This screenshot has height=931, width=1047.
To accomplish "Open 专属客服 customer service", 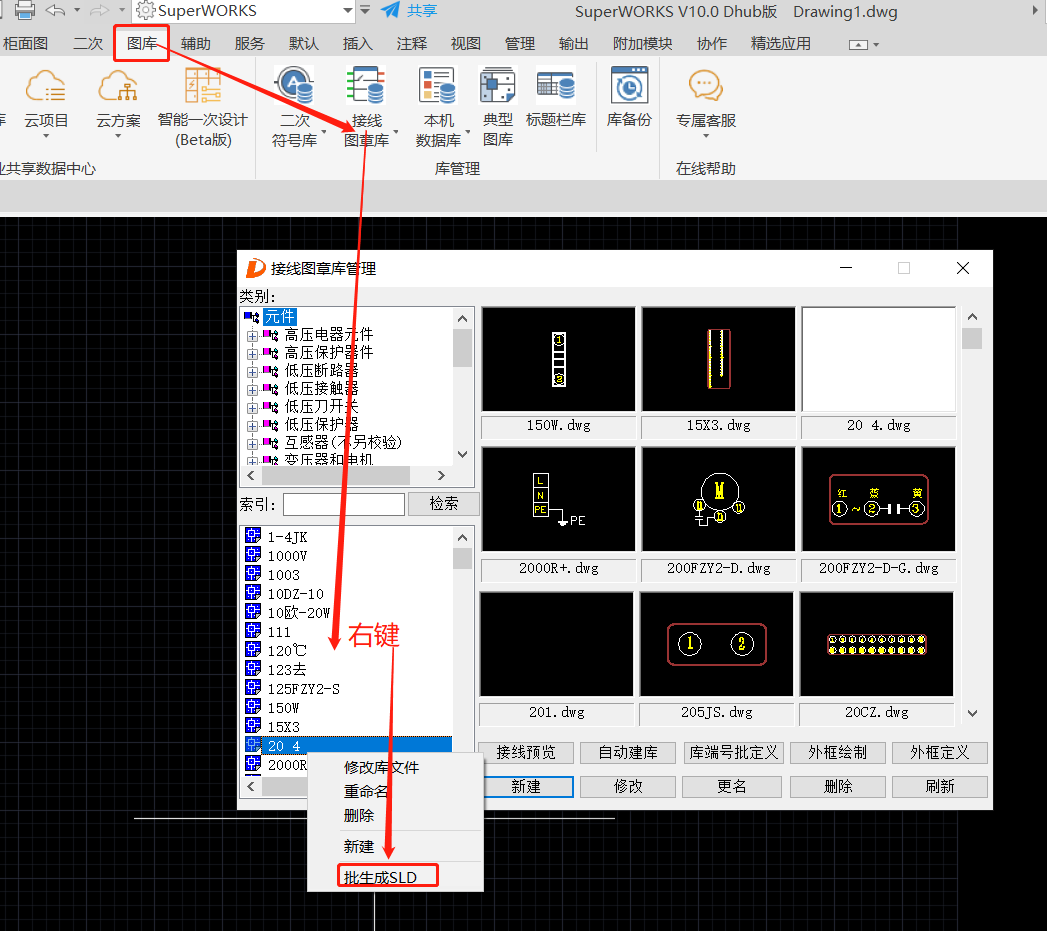I will [706, 102].
